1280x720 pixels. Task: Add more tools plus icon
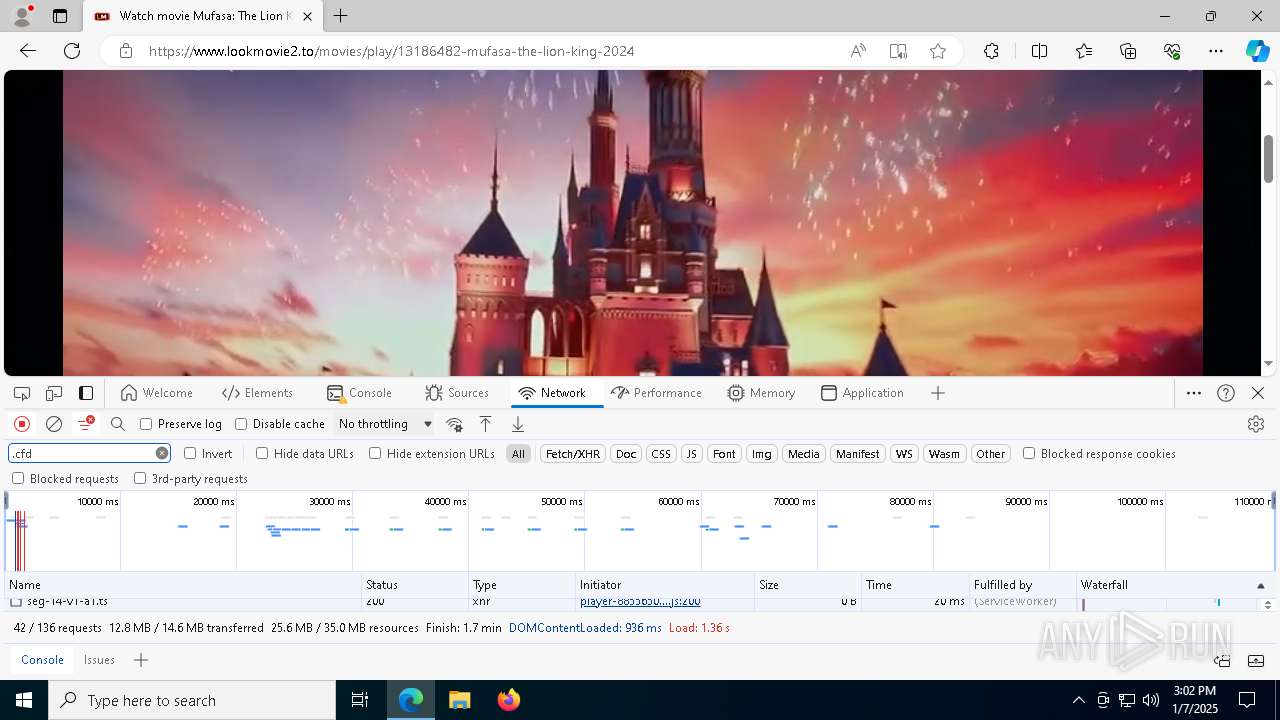click(938, 393)
